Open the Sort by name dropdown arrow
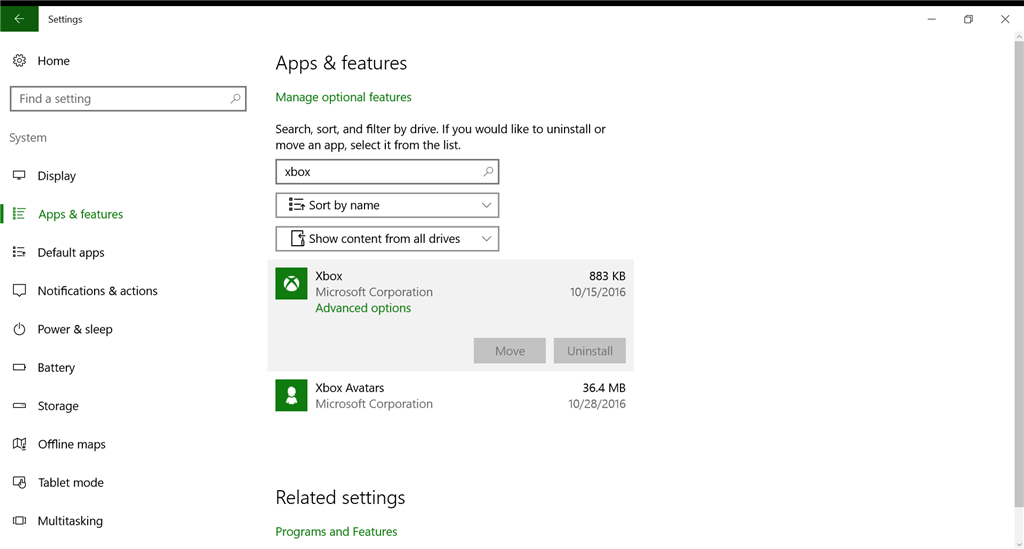The width and height of the screenshot is (1024, 549). point(487,205)
